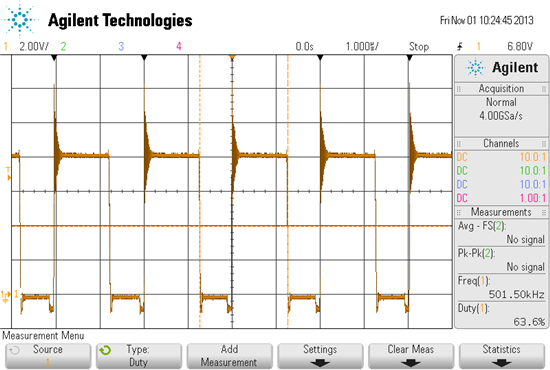
Task: Click the green rotate icon on Type softkey
Action: tap(105, 350)
